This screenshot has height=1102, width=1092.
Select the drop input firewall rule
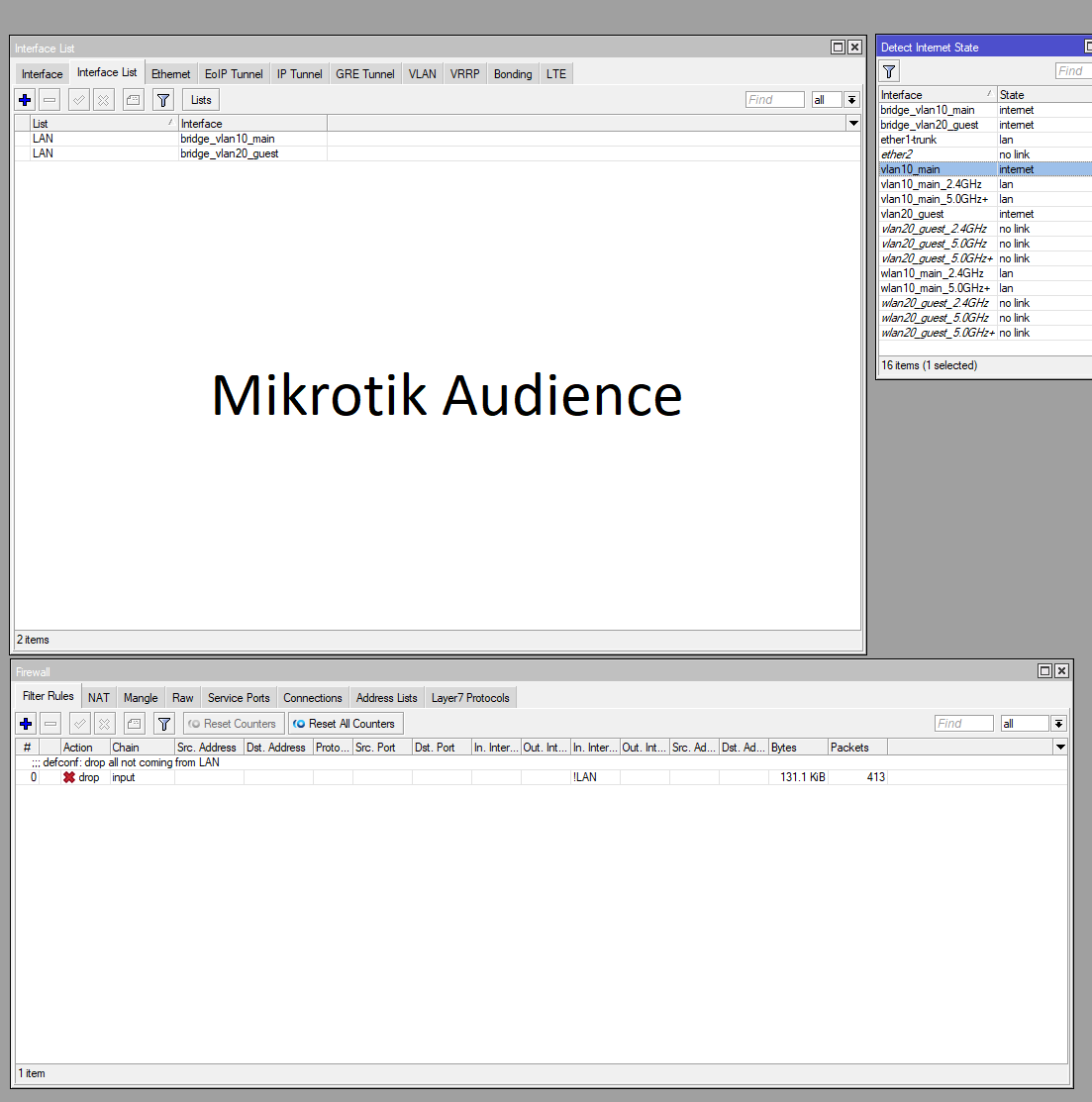(542, 777)
